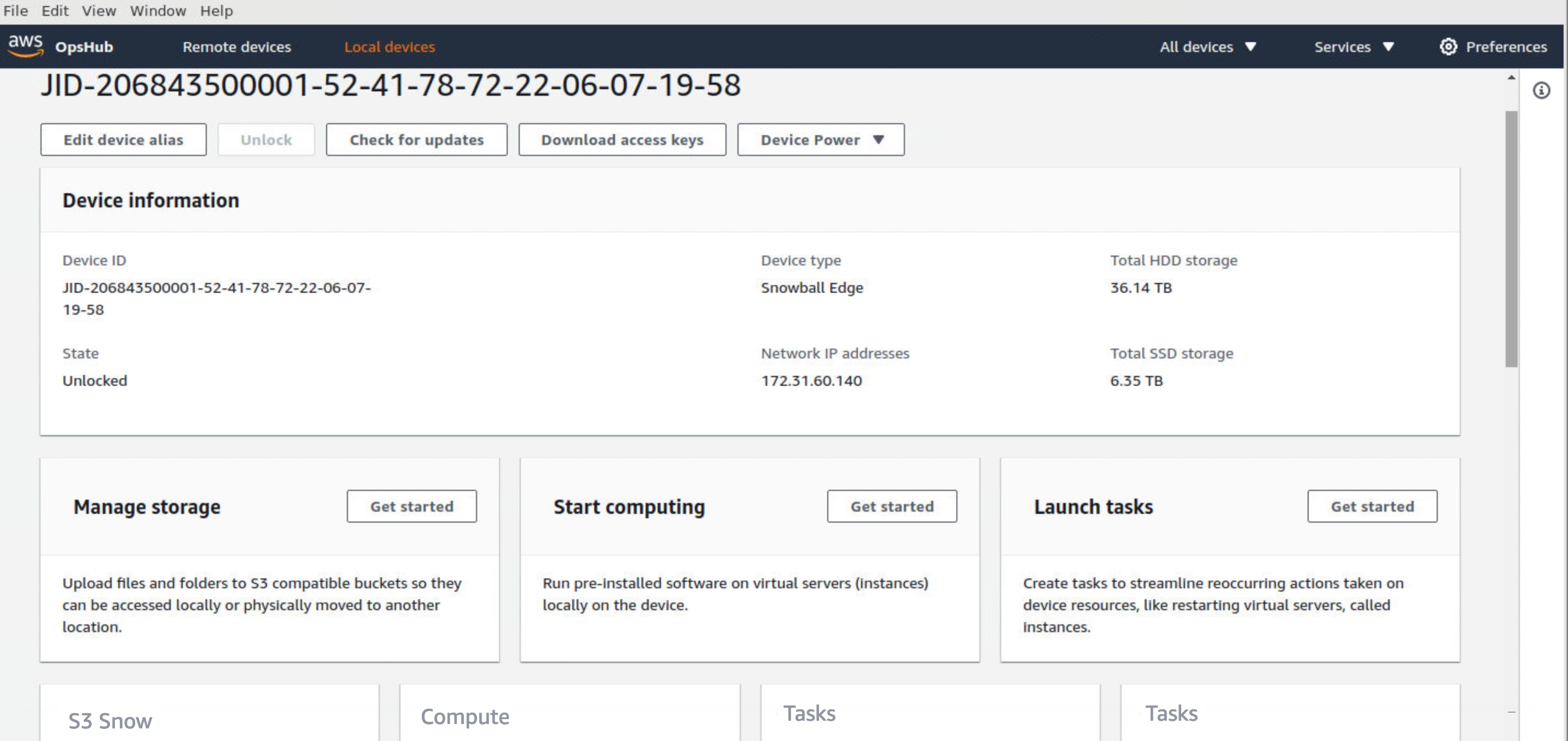Screen dimensions: 1568x741
Task: Click the Device information heading
Action: coord(150,200)
